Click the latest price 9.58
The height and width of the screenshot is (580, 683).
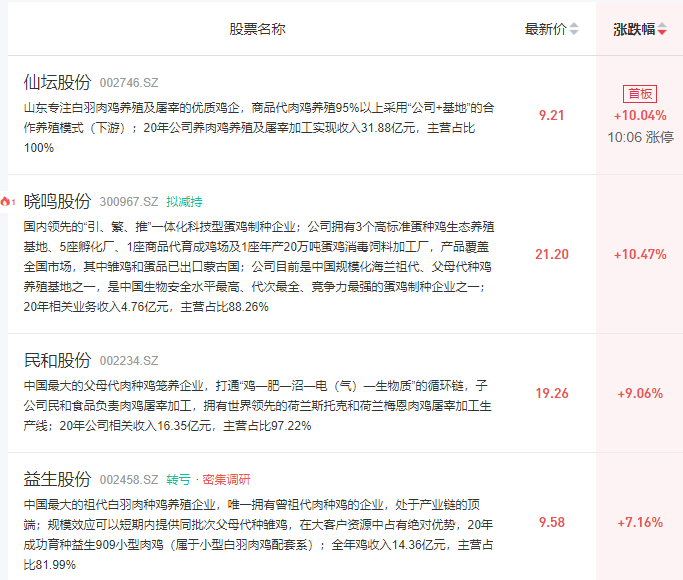pos(552,522)
